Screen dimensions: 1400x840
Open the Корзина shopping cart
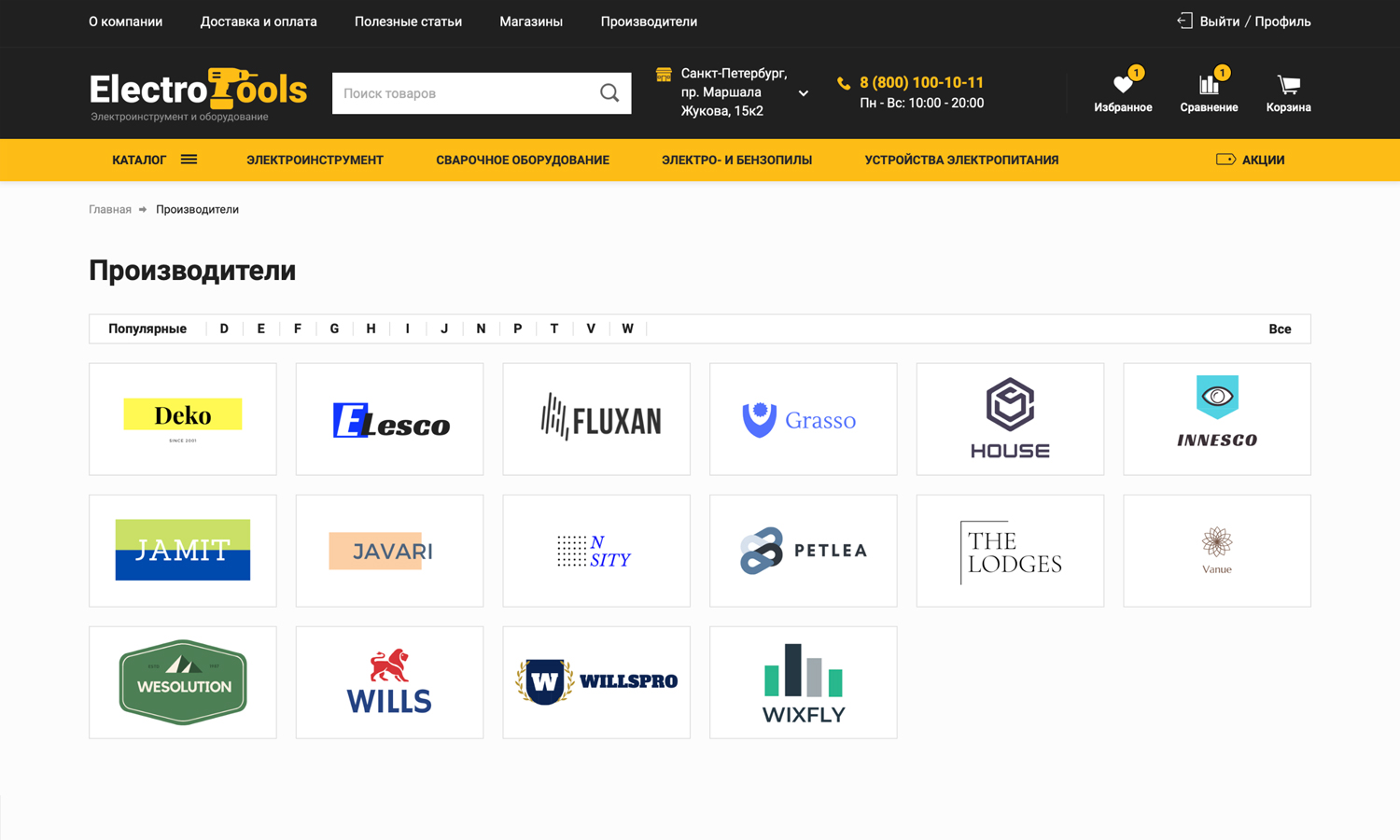(1288, 85)
